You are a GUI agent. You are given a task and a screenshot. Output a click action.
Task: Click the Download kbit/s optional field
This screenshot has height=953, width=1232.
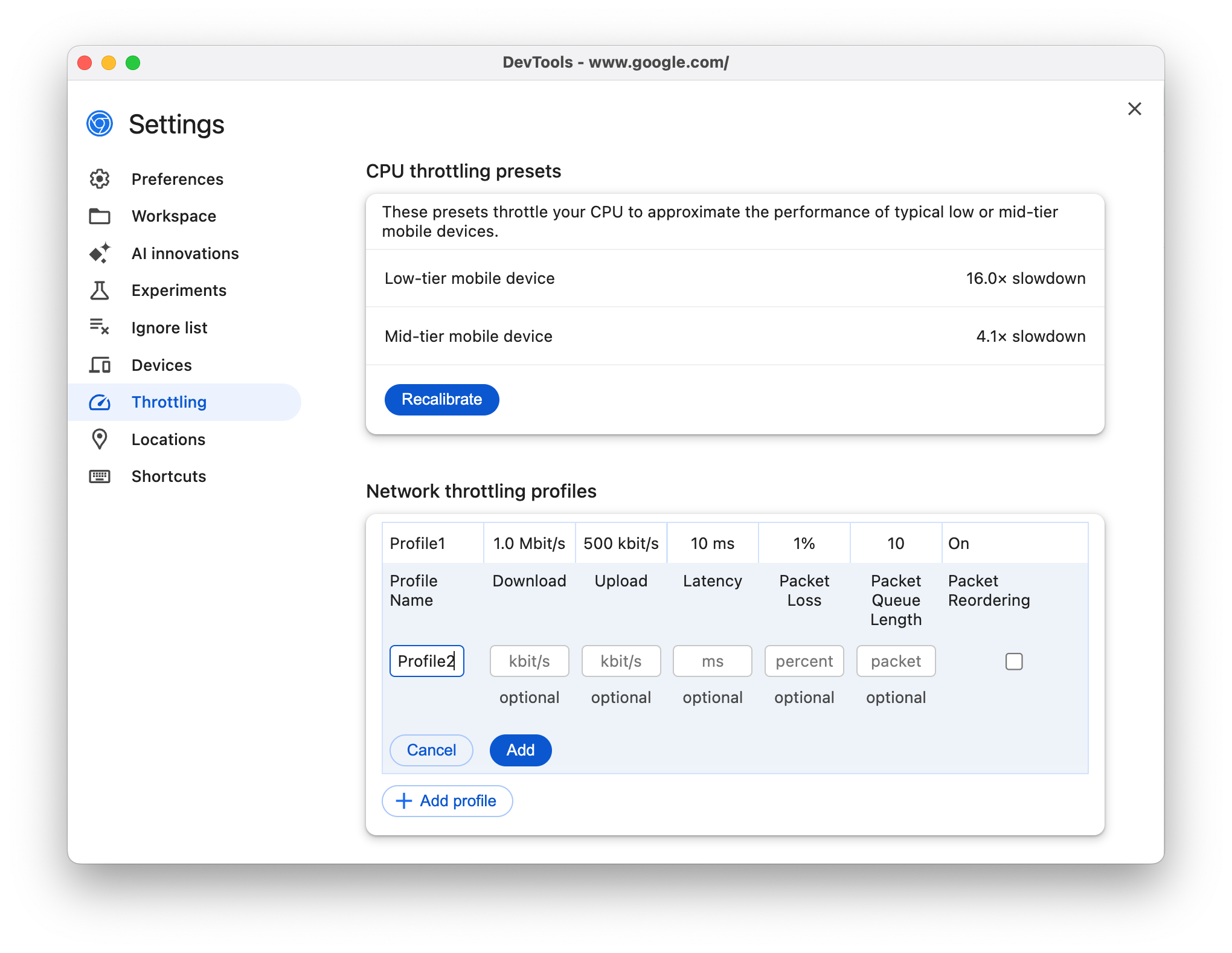click(x=529, y=661)
